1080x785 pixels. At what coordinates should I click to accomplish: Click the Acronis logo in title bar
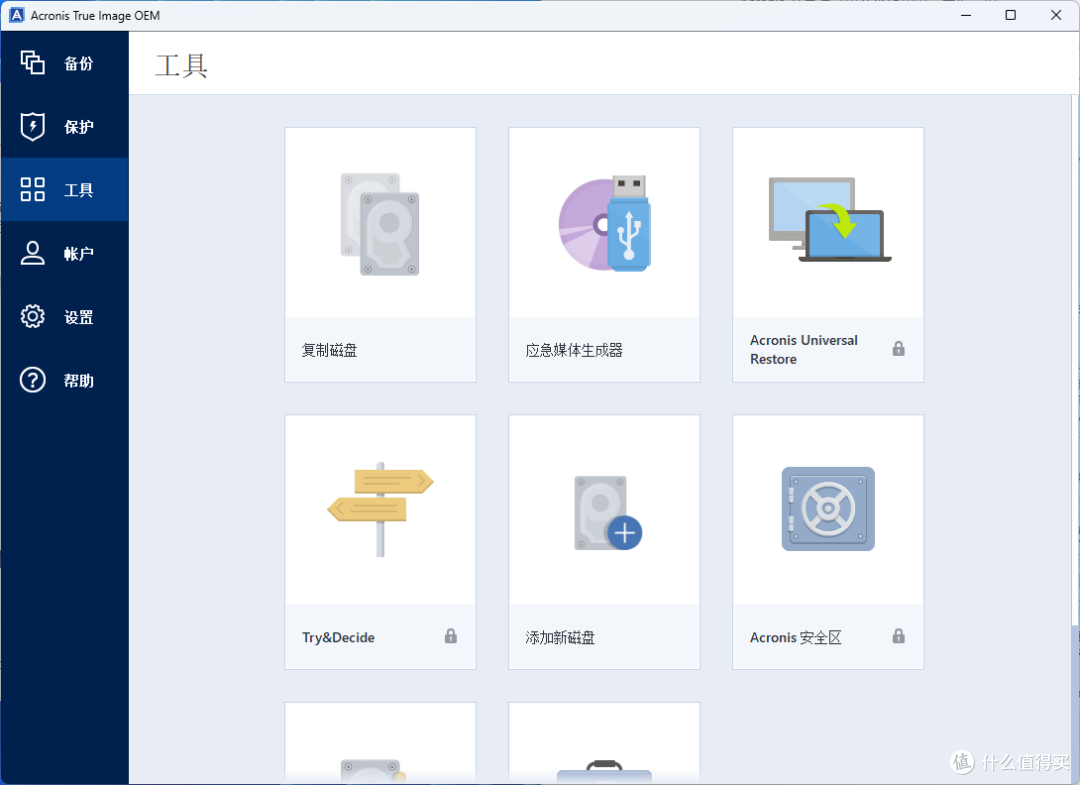(x=17, y=15)
